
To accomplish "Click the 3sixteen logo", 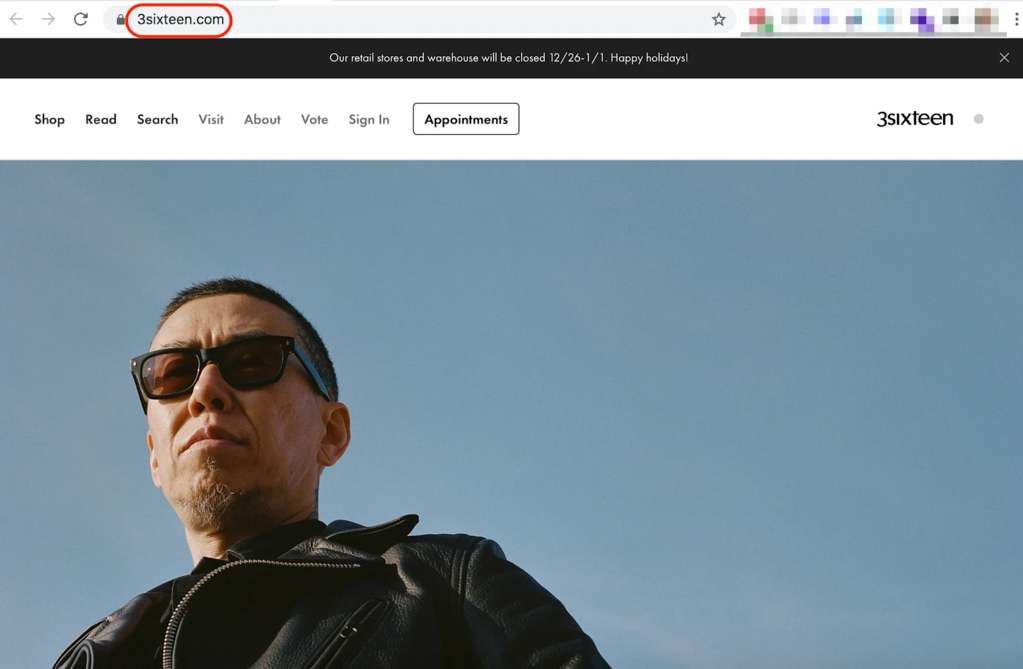I will point(915,118).
